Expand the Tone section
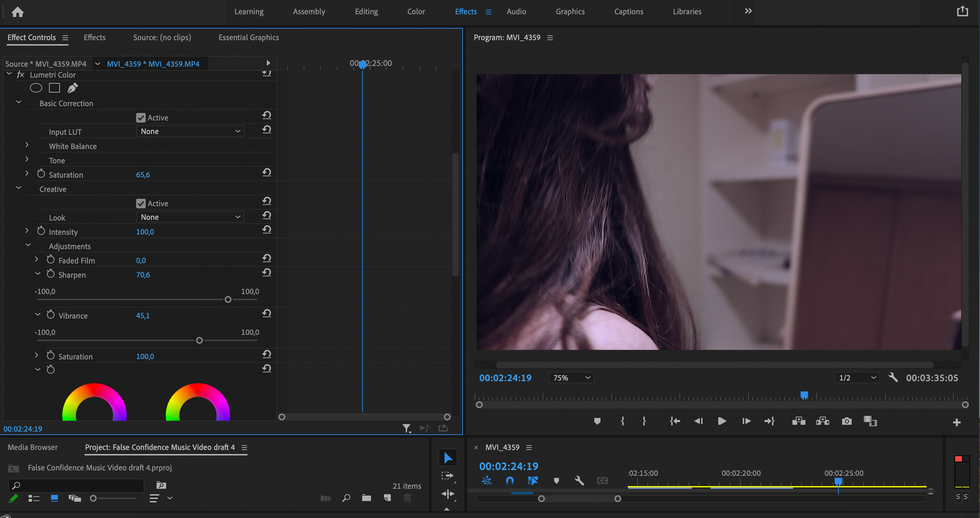The width and height of the screenshot is (980, 518). [27, 159]
